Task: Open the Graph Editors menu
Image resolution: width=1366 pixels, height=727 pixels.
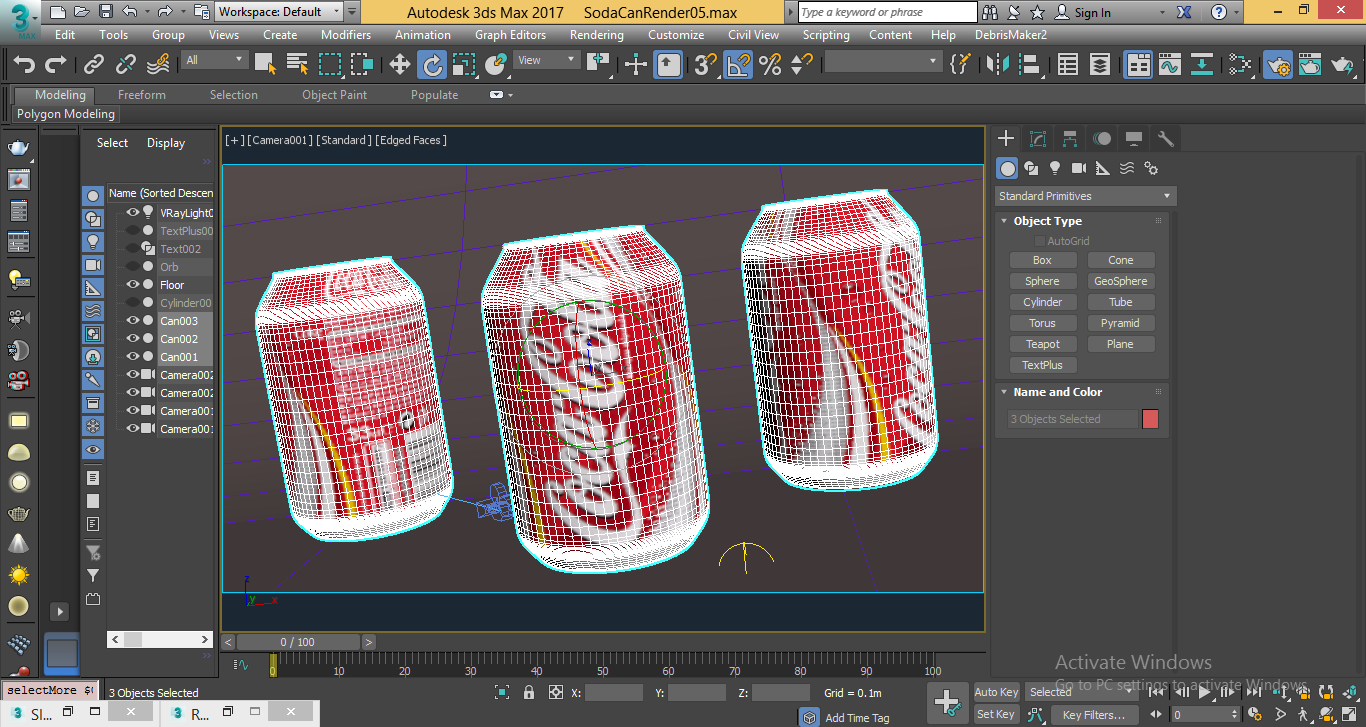Action: click(x=510, y=35)
